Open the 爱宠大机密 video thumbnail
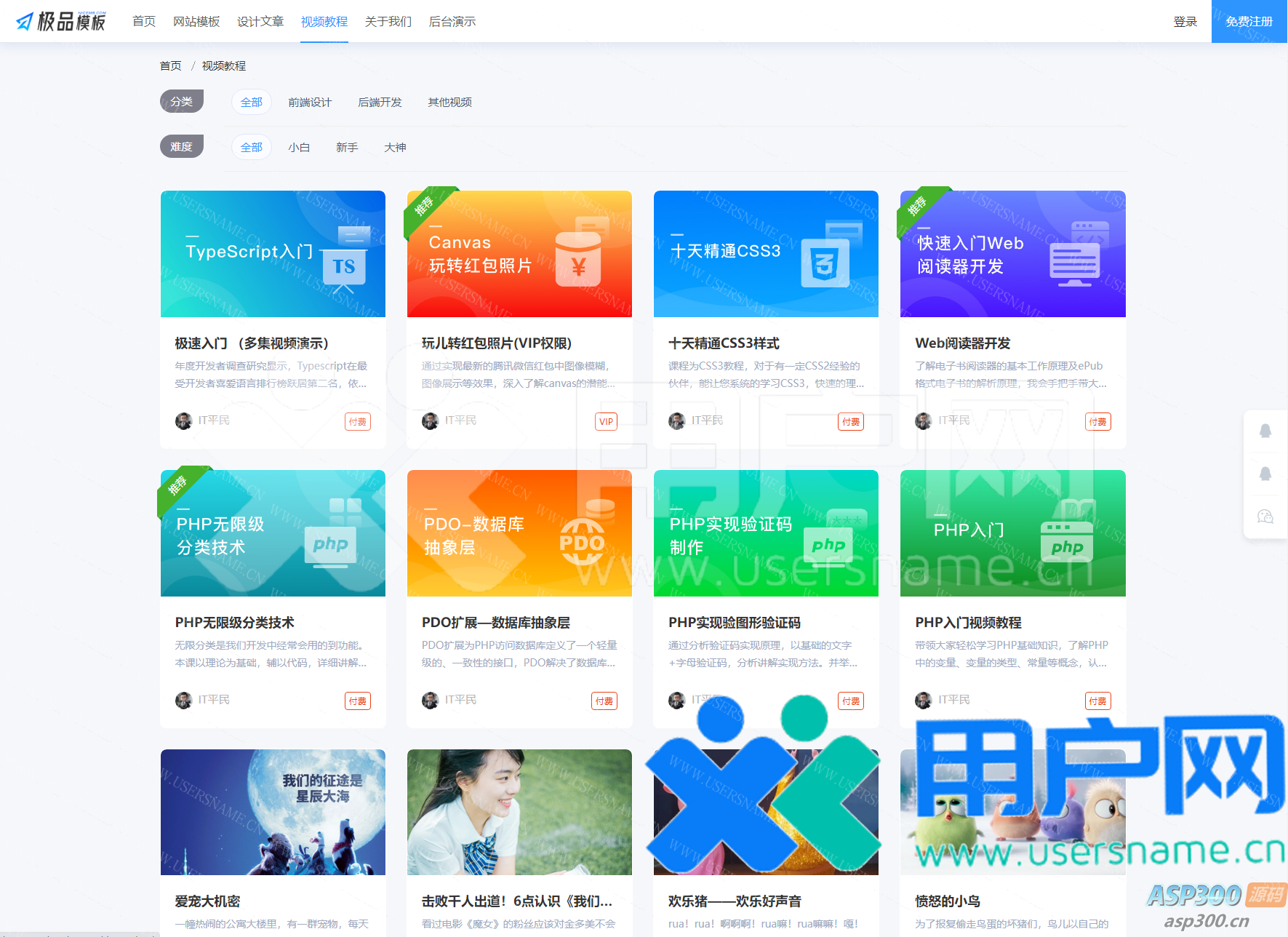 (x=273, y=812)
